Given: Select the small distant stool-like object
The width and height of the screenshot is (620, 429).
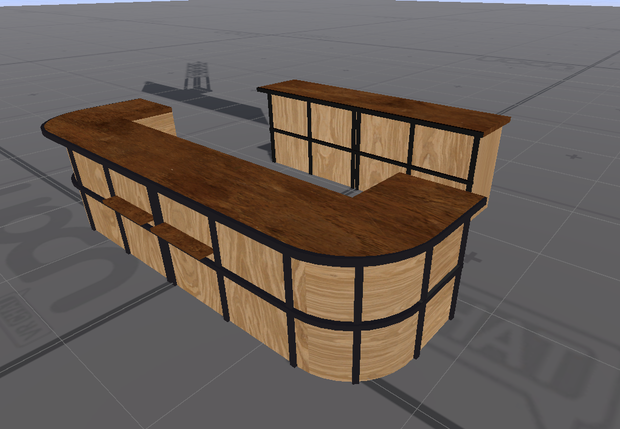Looking at the screenshot, I should click(x=197, y=76).
